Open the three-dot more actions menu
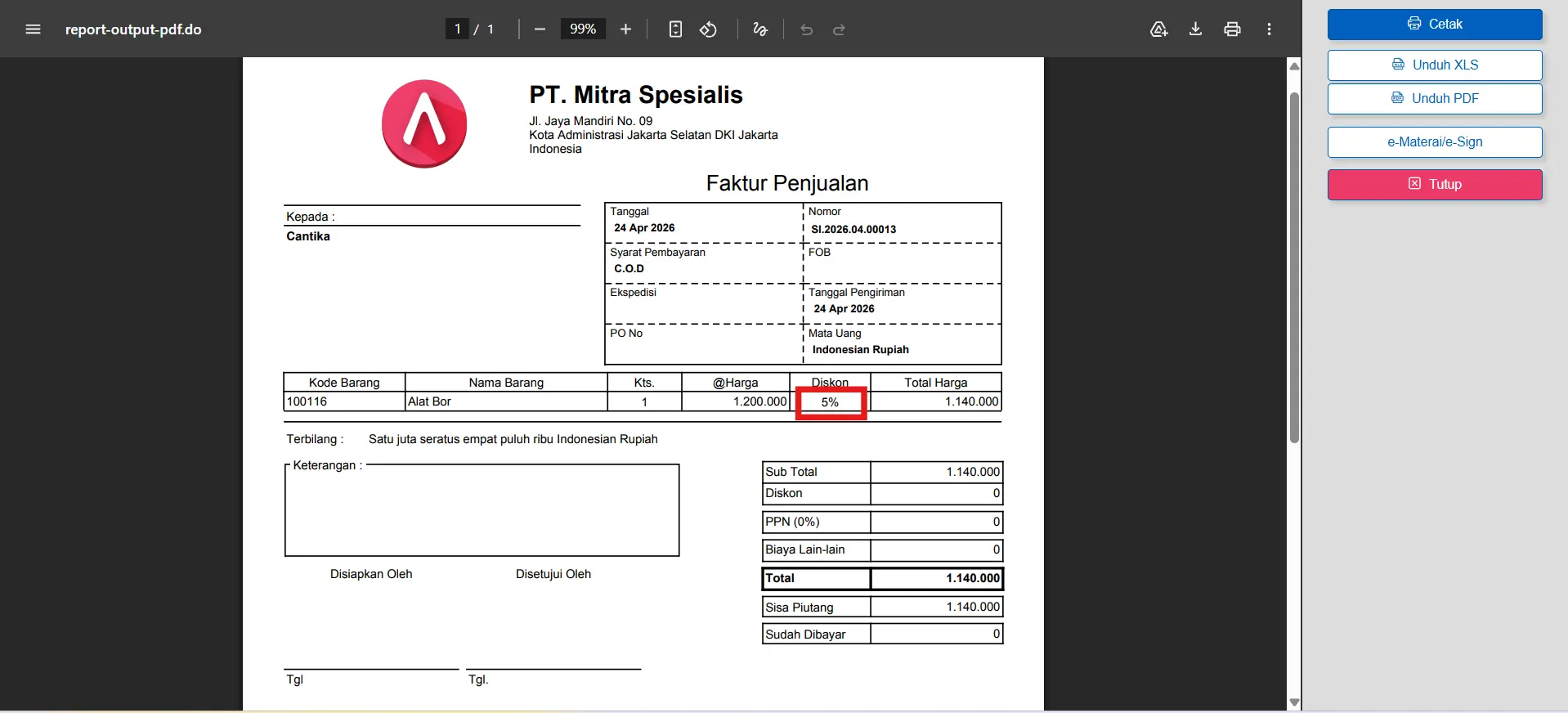The image size is (1568, 713). [x=1269, y=29]
